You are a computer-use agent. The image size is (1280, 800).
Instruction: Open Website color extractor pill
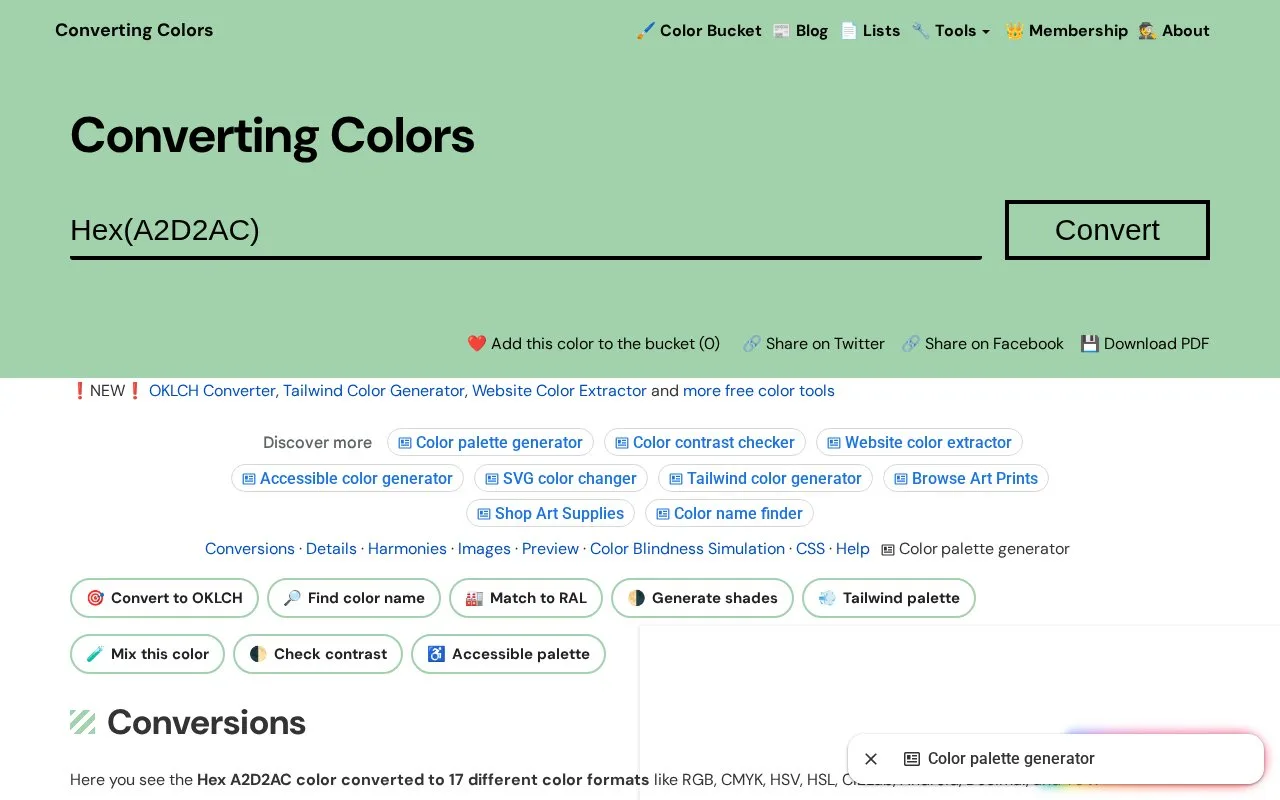pos(919,442)
